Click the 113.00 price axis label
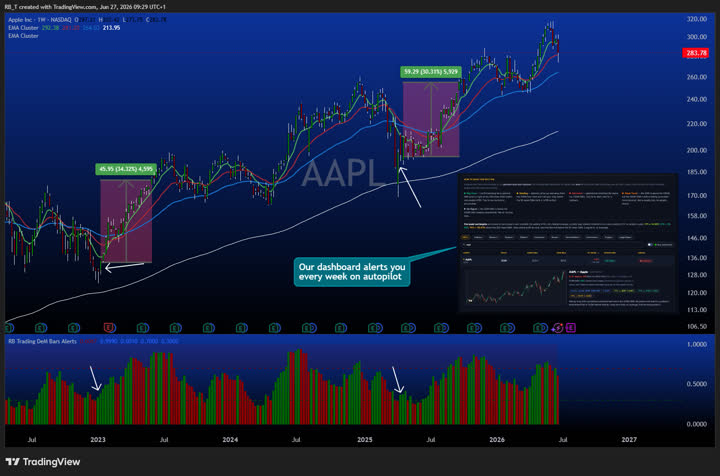The width and height of the screenshot is (720, 476). pyautogui.click(x=697, y=309)
